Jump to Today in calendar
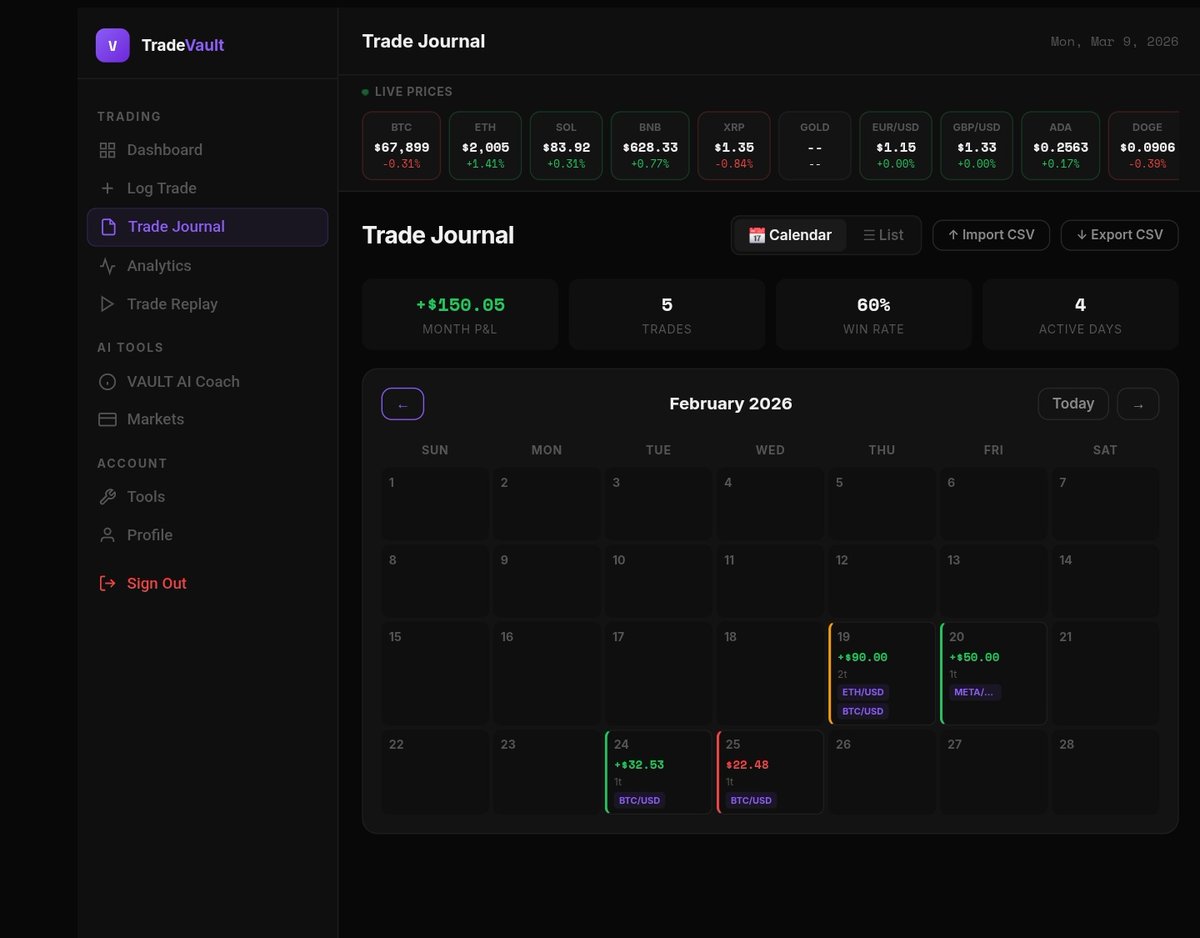This screenshot has height=938, width=1200. tap(1073, 404)
